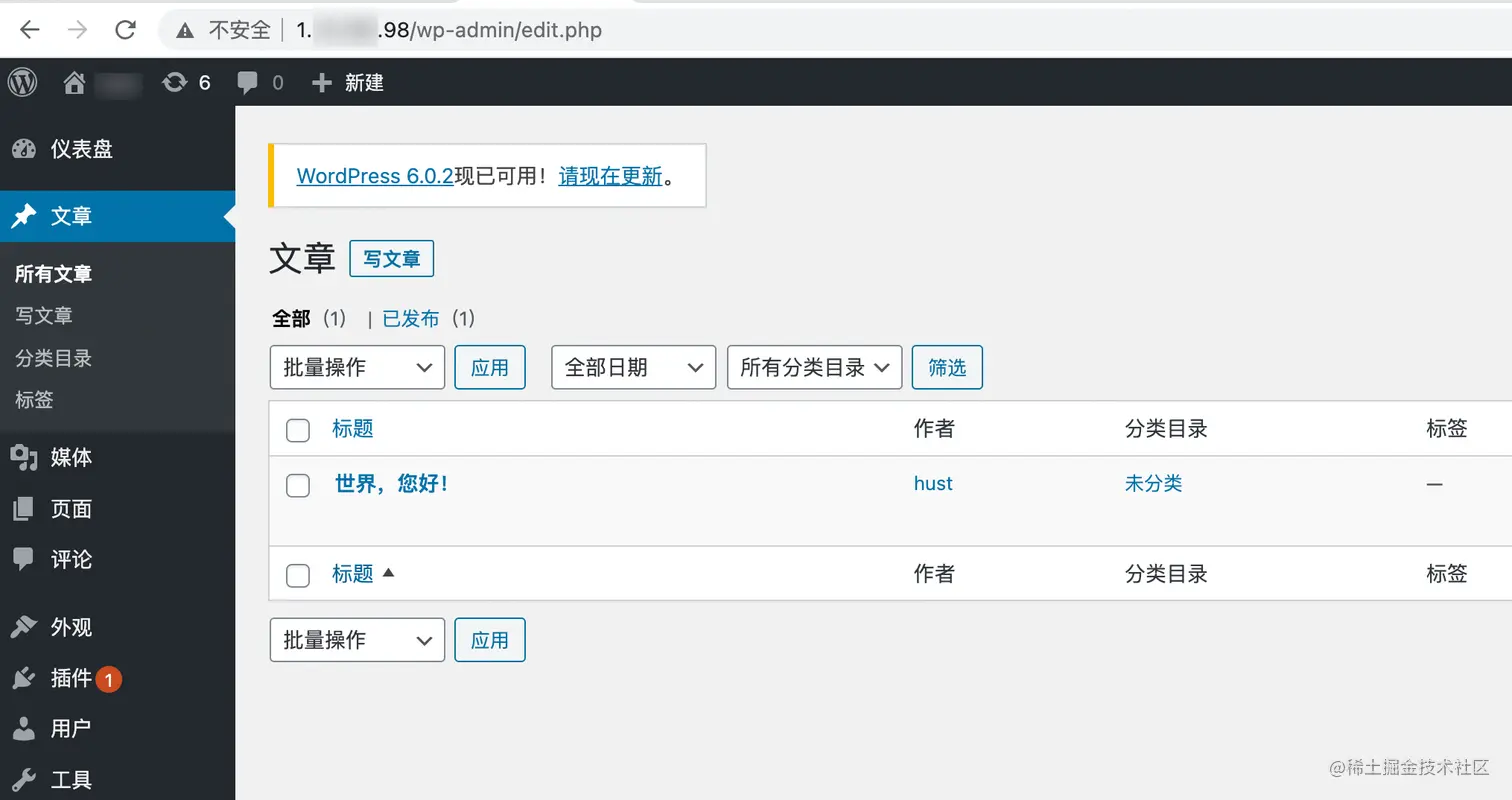Screen dimensions: 1512x800
Task: Click the home site icon in admin bar
Action: click(x=74, y=83)
